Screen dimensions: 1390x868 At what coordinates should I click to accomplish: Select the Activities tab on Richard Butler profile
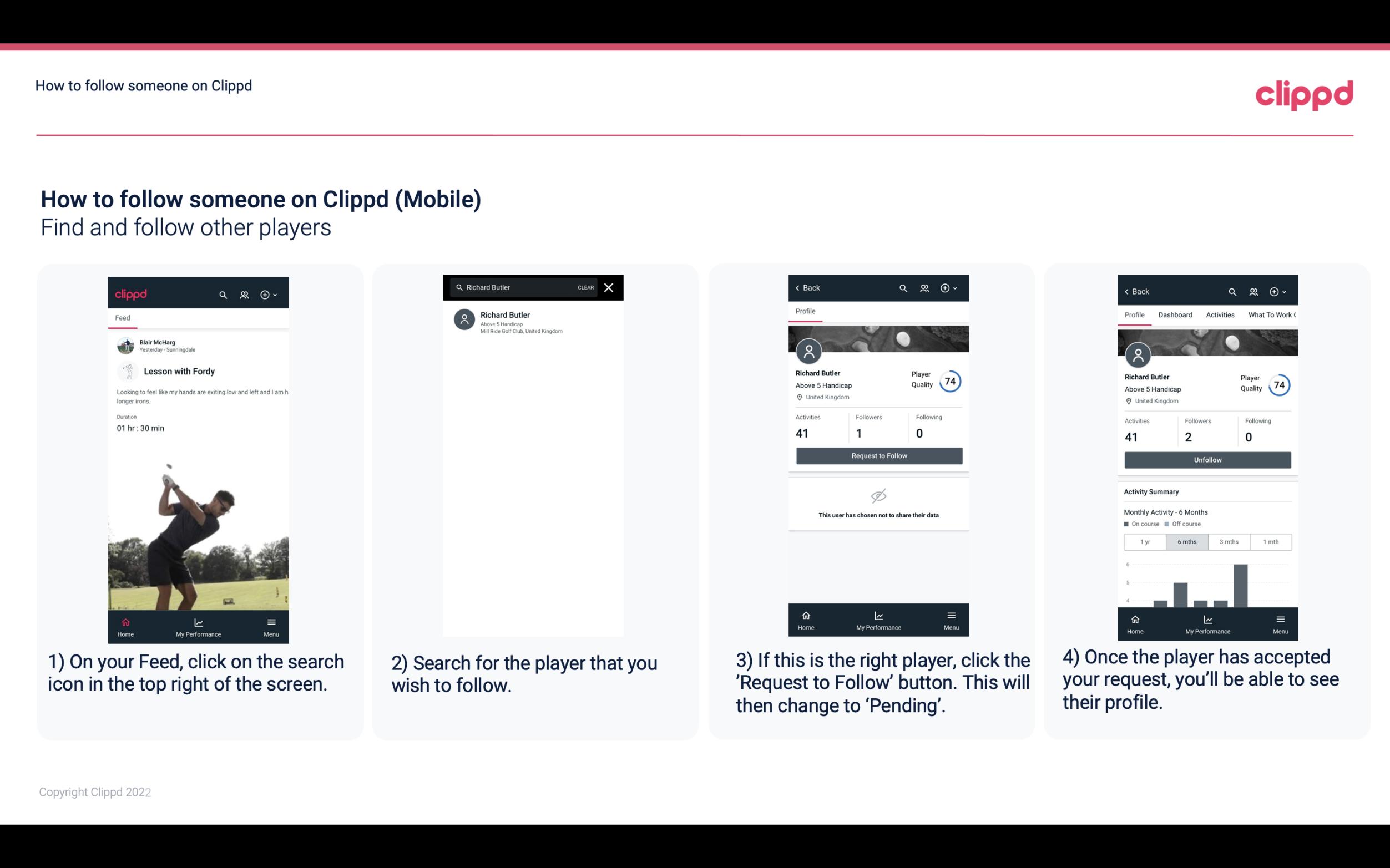pyautogui.click(x=1219, y=315)
